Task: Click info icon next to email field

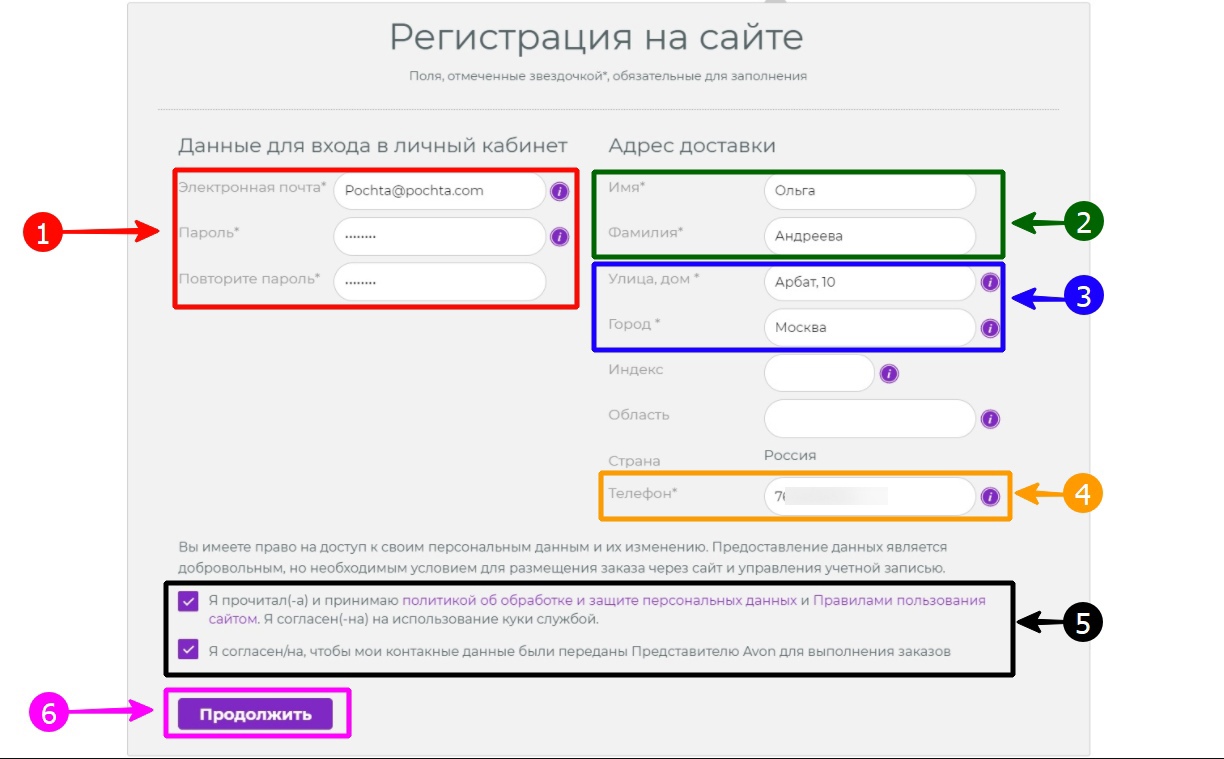Action: click(x=559, y=191)
